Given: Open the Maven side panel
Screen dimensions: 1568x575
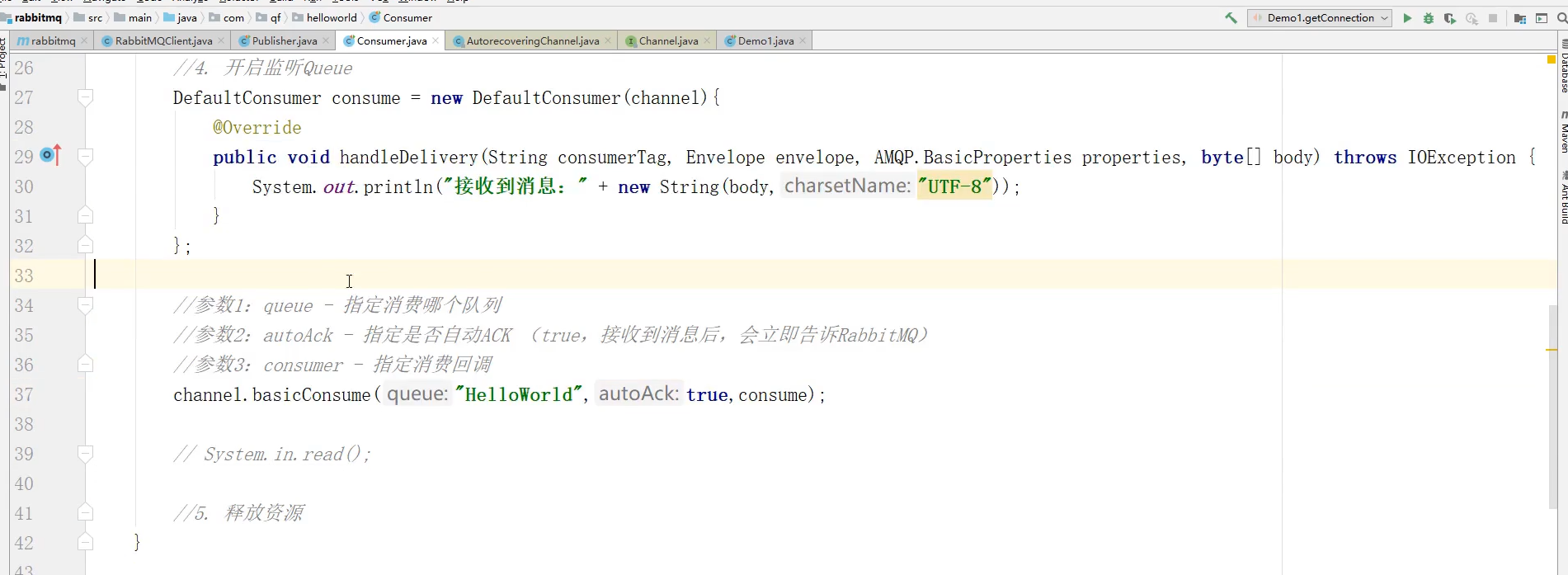Looking at the screenshot, I should pyautogui.click(x=1562, y=132).
